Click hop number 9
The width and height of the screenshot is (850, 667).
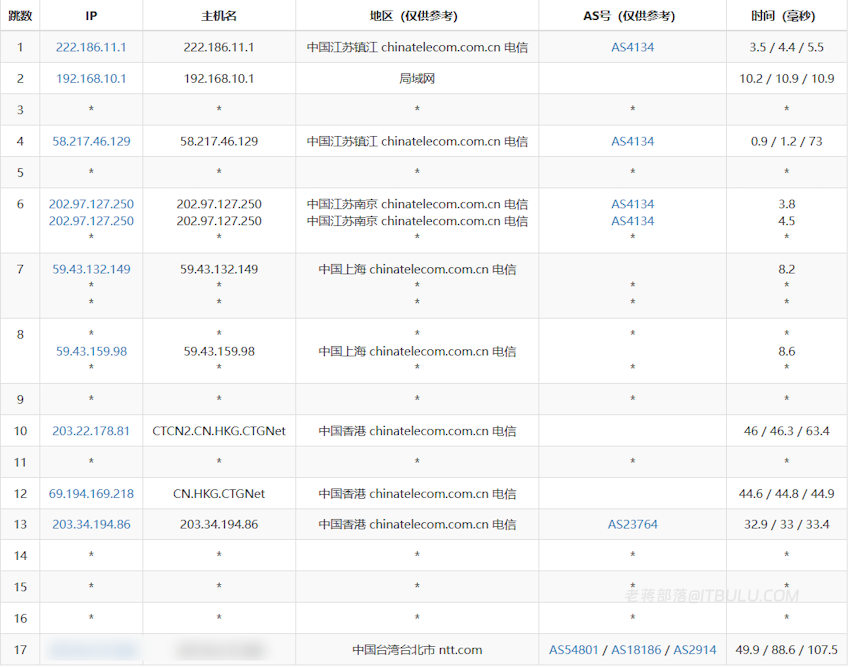tap(20, 399)
